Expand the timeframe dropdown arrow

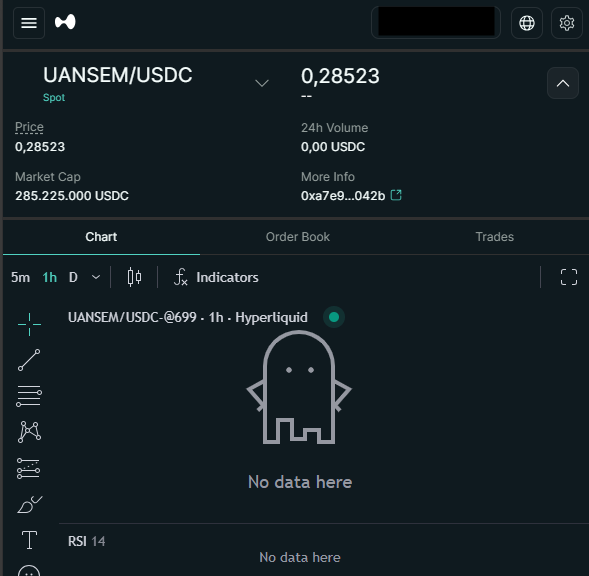click(x=96, y=277)
